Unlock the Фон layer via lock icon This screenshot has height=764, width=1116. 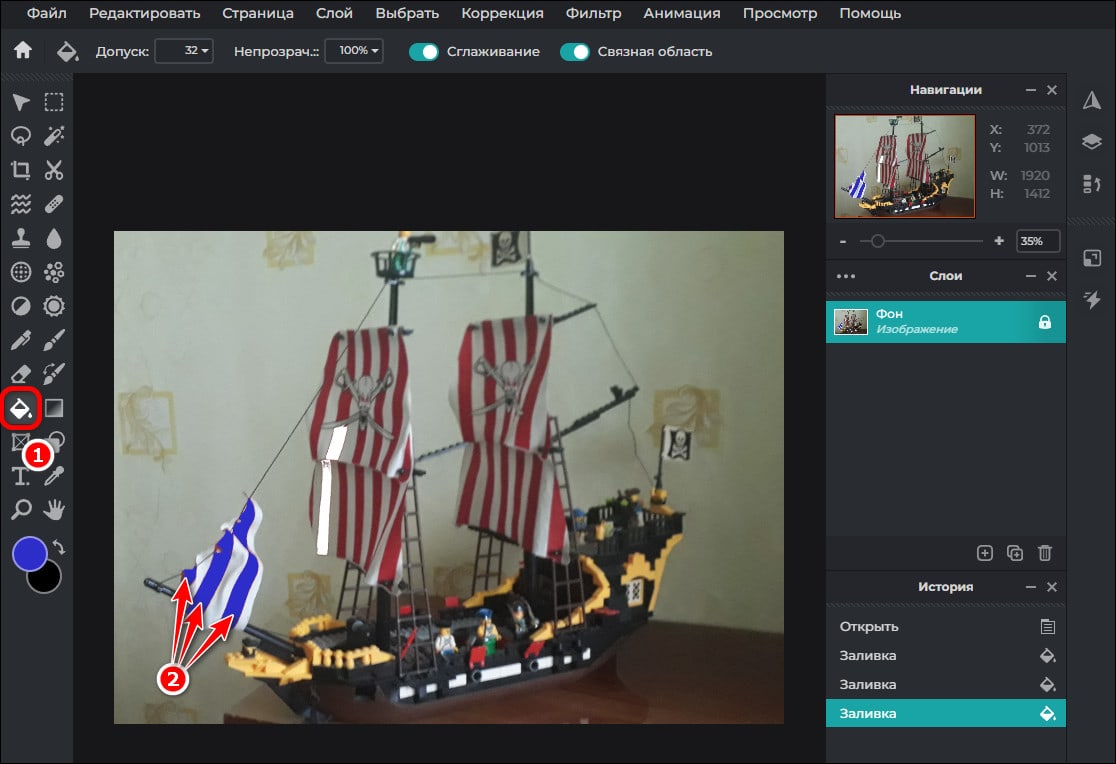pyautogui.click(x=1045, y=322)
